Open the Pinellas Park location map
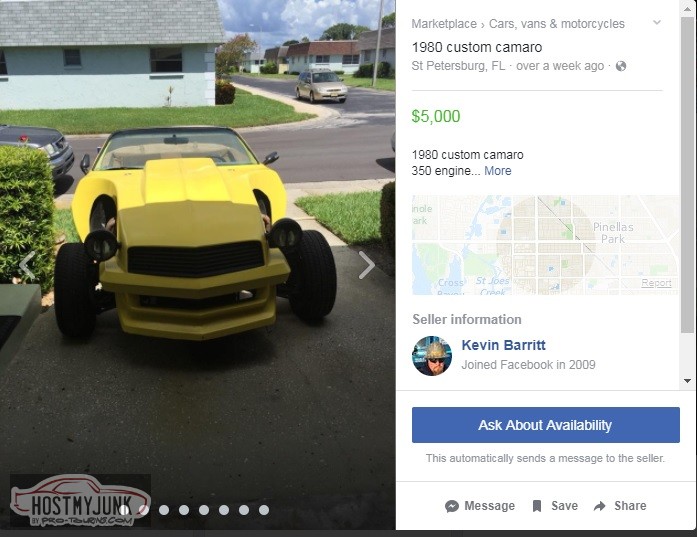697x537 pixels. pos(545,245)
